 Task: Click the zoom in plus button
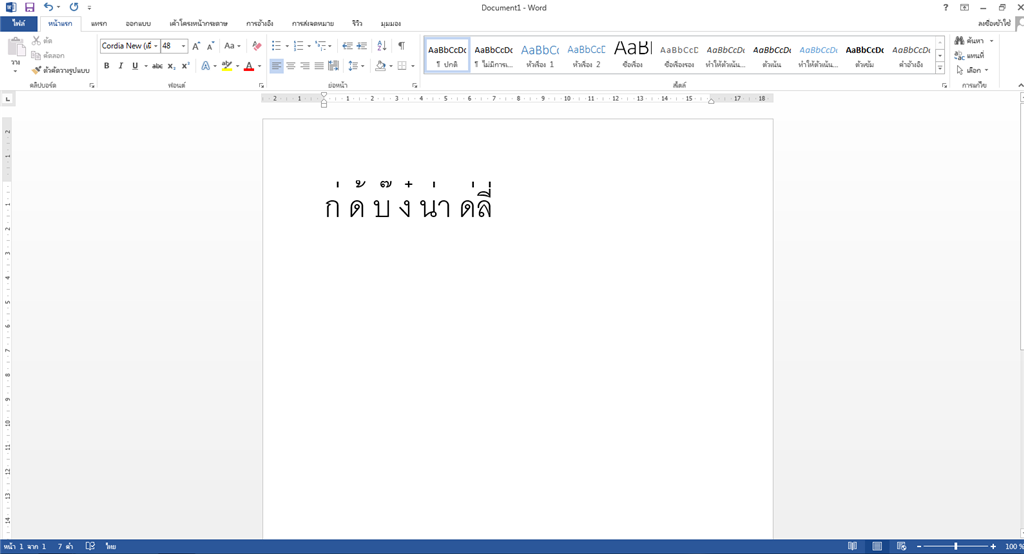(x=993, y=546)
